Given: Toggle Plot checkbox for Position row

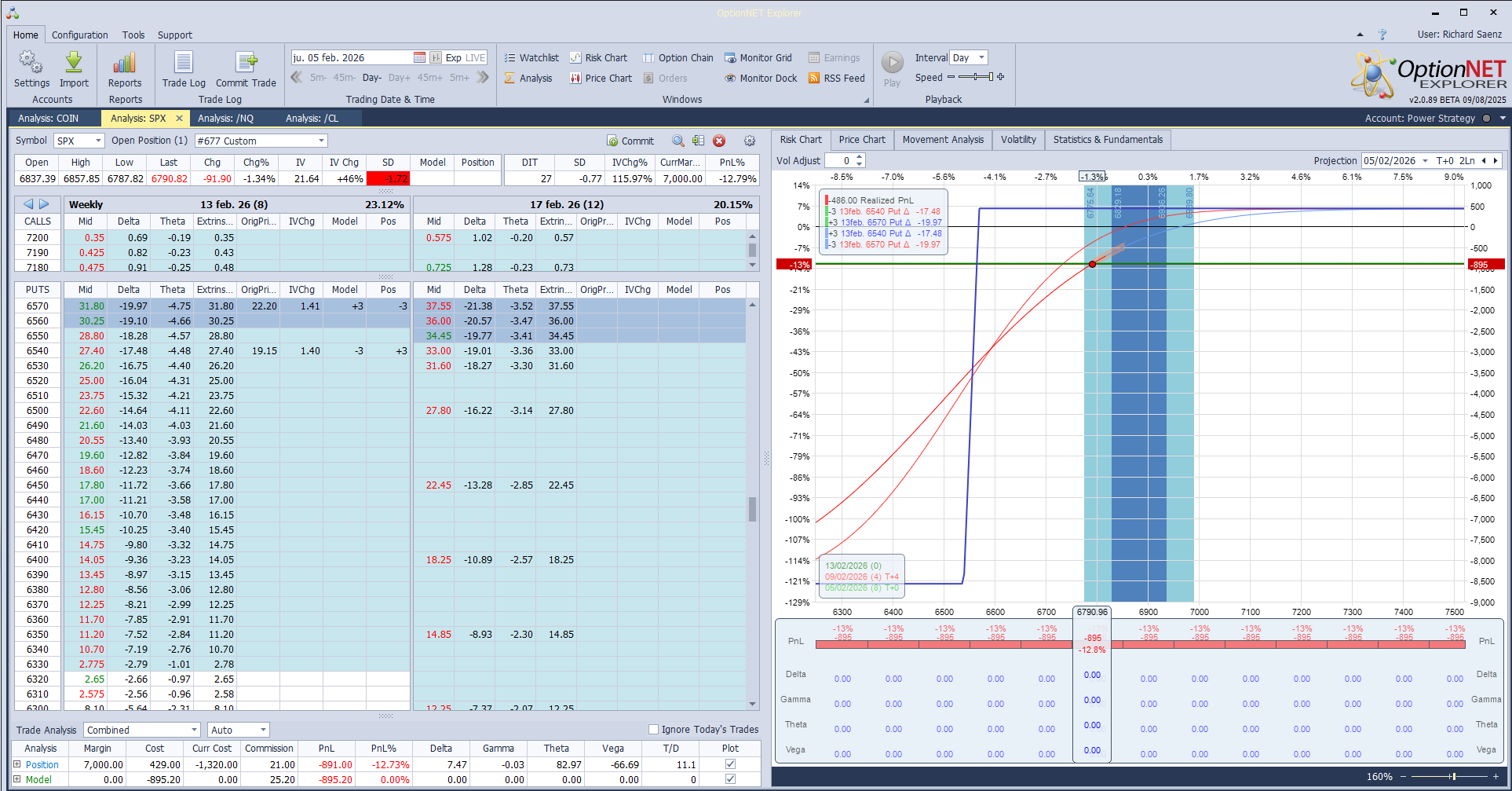Looking at the screenshot, I should click(x=730, y=764).
